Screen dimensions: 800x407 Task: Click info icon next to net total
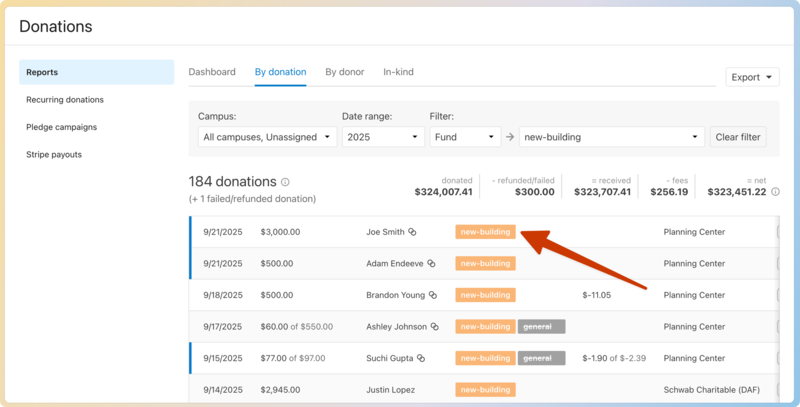point(773,192)
